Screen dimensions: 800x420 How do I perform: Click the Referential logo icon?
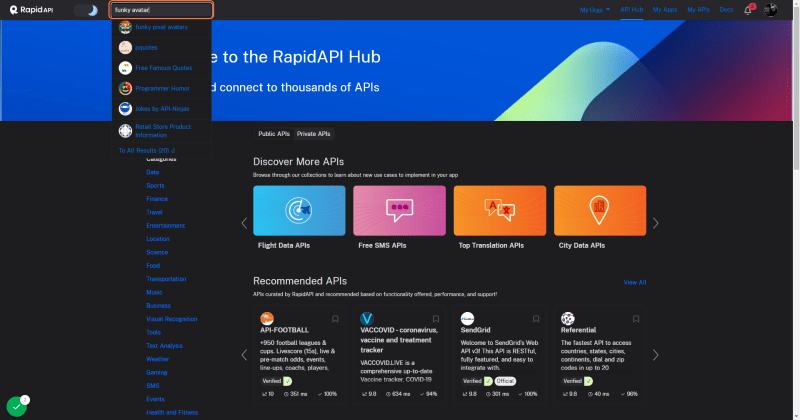tap(568, 318)
